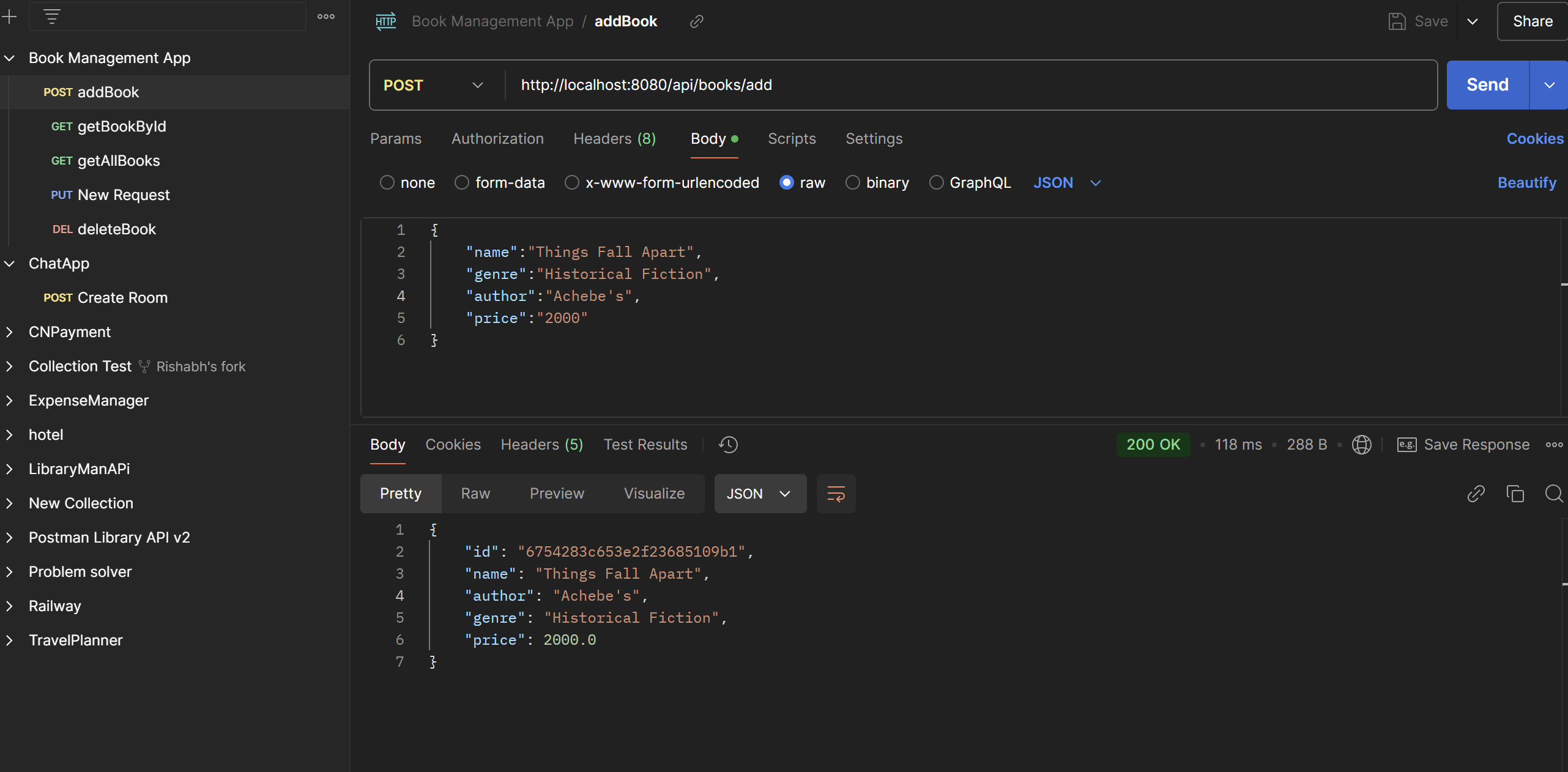Toggle word wrap in response viewer
The image size is (1568, 772).
pyautogui.click(x=836, y=494)
